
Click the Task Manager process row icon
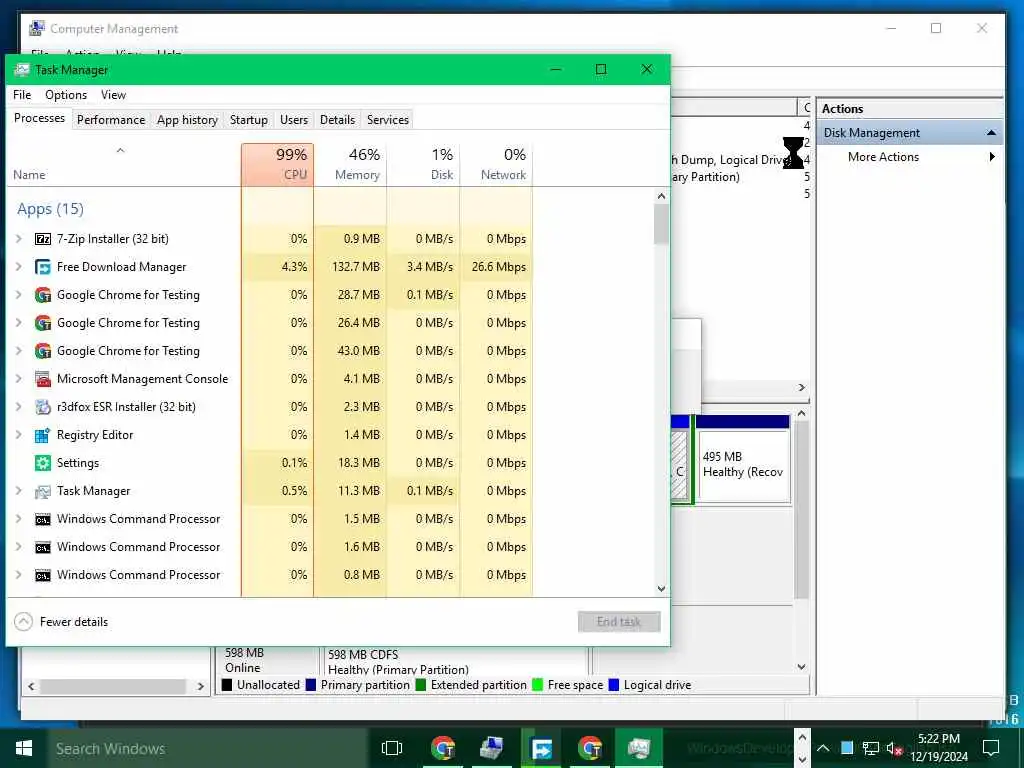(x=43, y=491)
